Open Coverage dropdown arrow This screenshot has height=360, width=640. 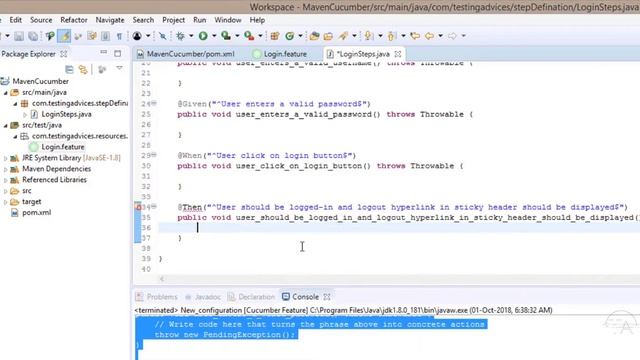click(237, 36)
